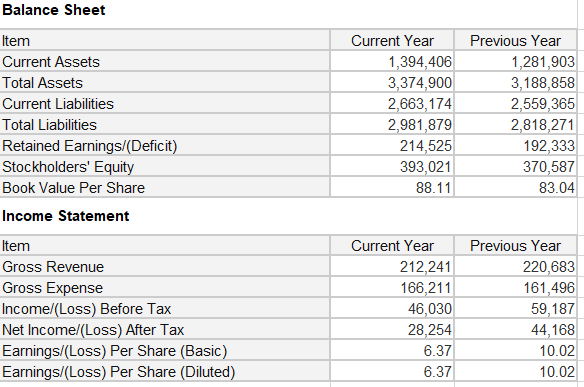Select Total Assets previous value 3,188,858
584x387 pixels.
[x=543, y=83]
